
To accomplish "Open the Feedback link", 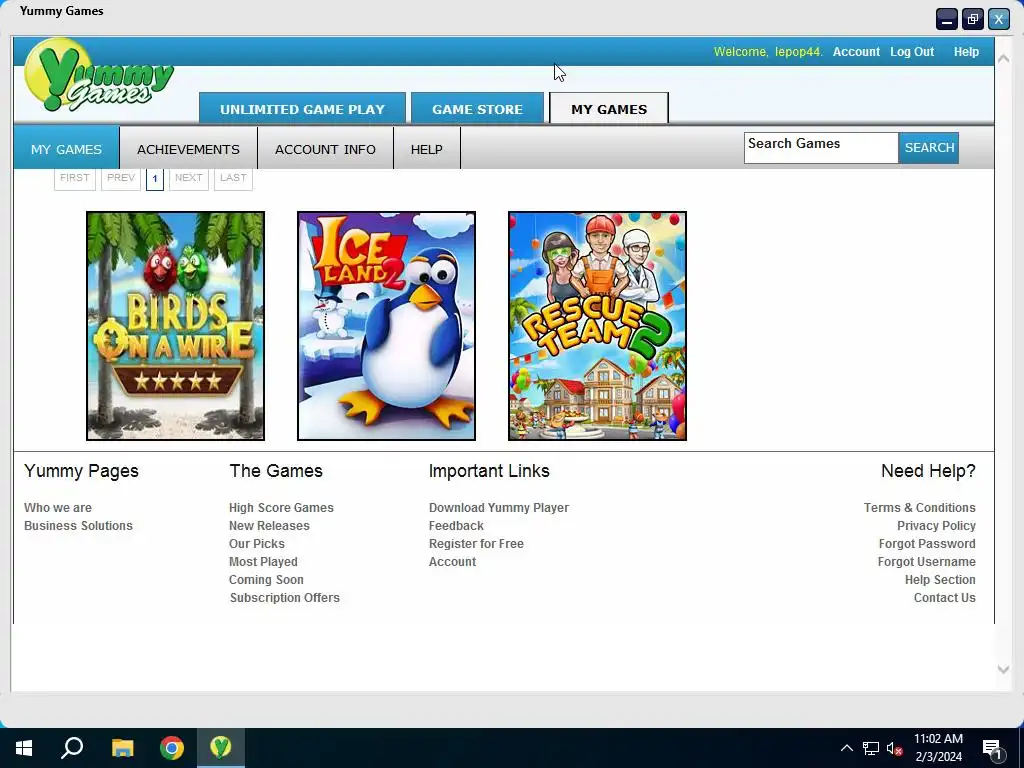I will pos(456,526).
